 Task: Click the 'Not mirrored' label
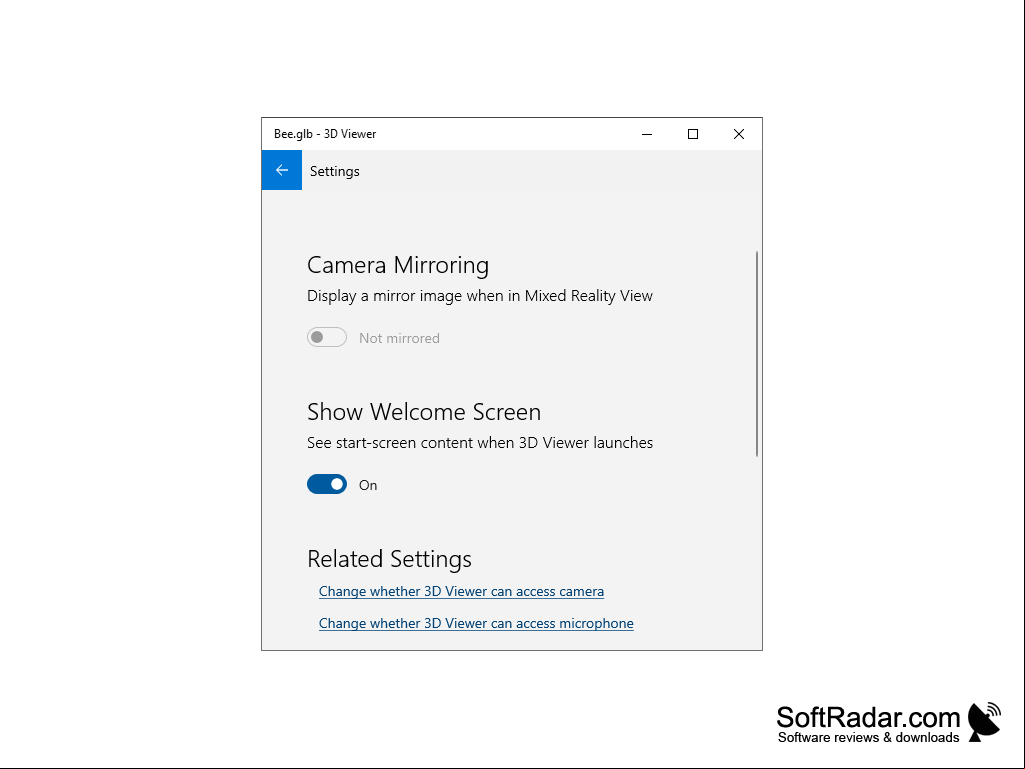coord(399,338)
